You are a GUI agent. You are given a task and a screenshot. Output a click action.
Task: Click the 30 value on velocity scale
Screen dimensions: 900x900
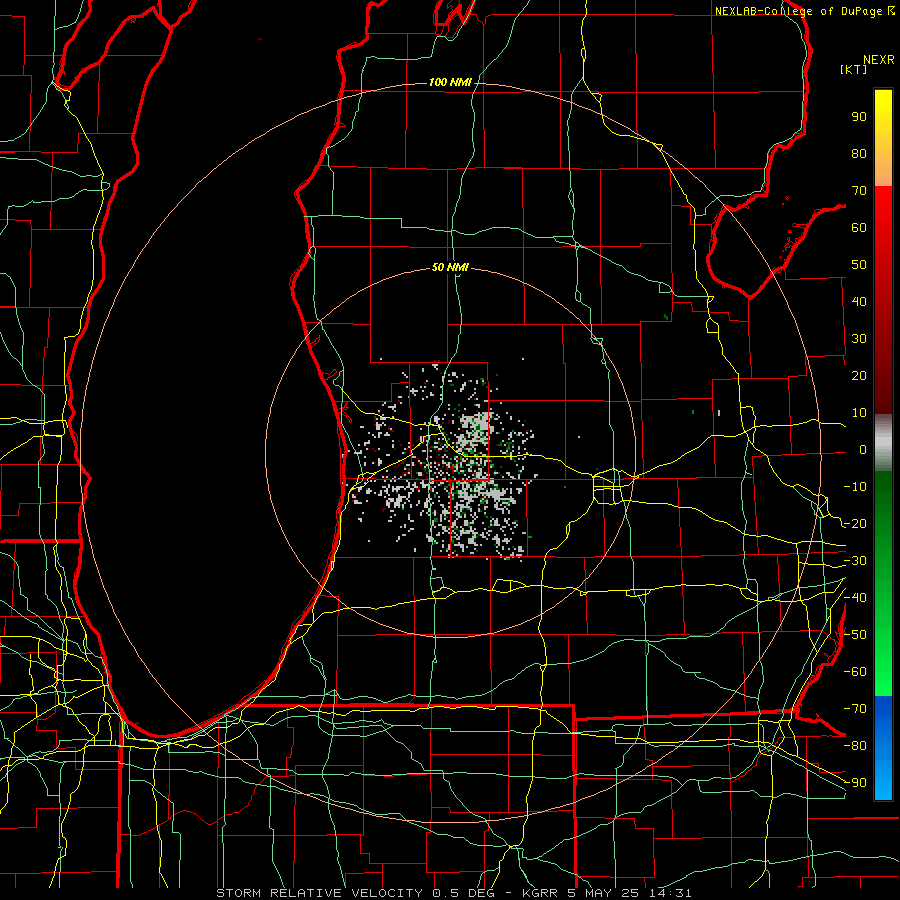coord(859,339)
